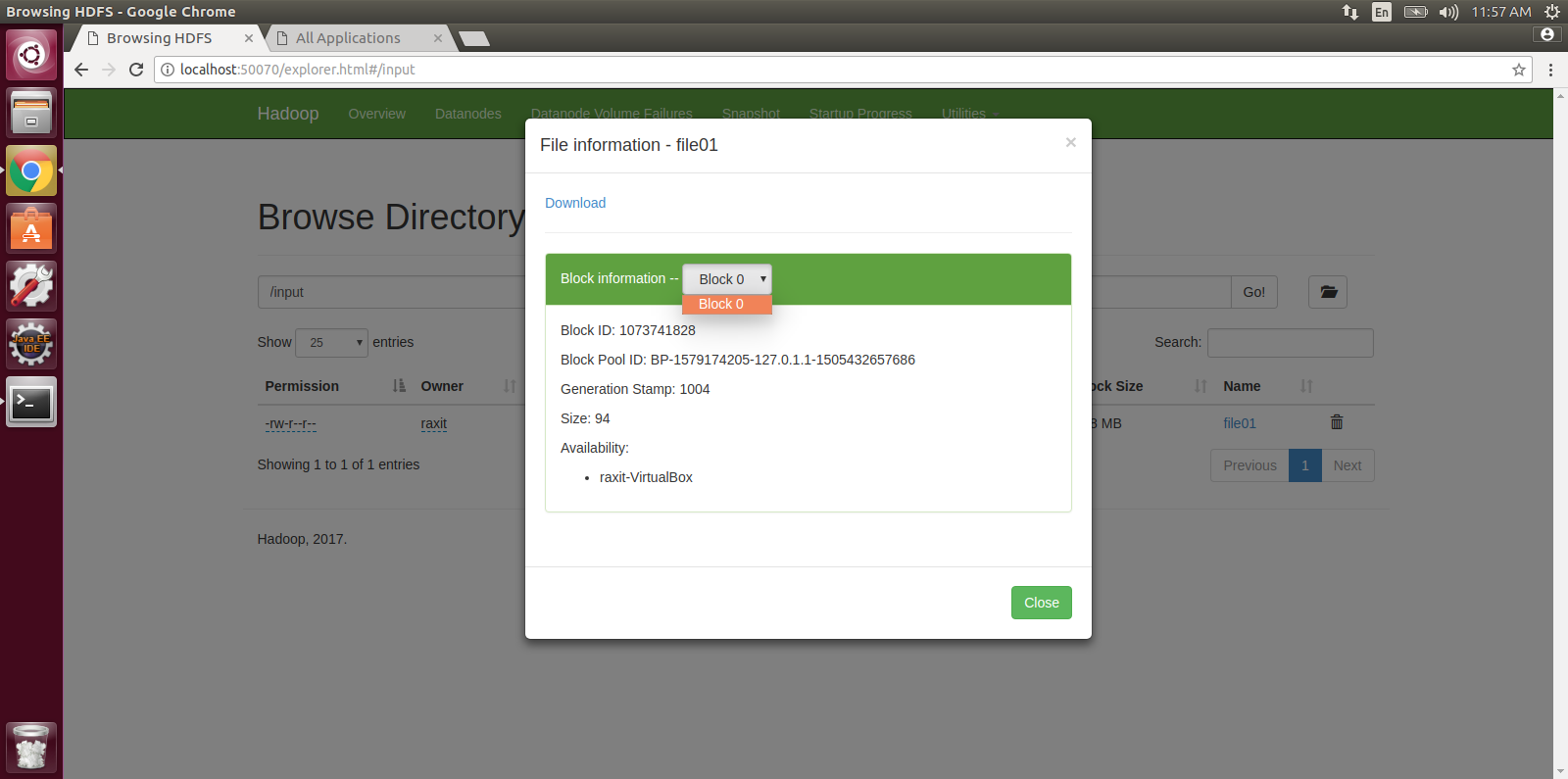Viewport: 1568px width, 779px height.
Task: Click Google Chrome dock icon
Action: coord(31,170)
